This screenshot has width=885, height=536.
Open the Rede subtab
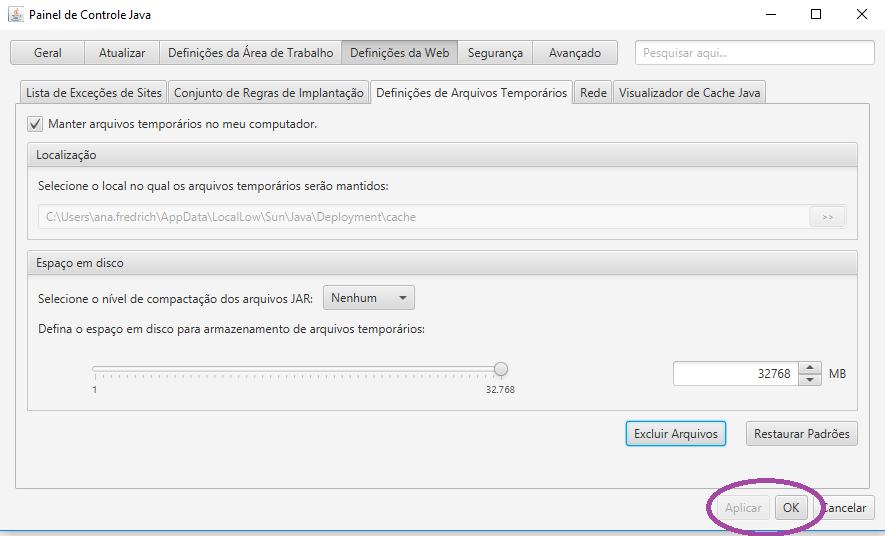tap(593, 93)
